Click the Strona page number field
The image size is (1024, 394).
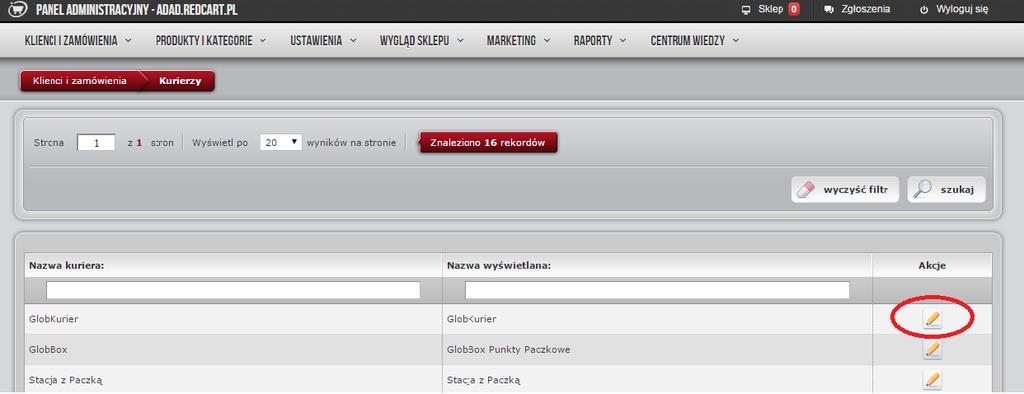click(96, 142)
